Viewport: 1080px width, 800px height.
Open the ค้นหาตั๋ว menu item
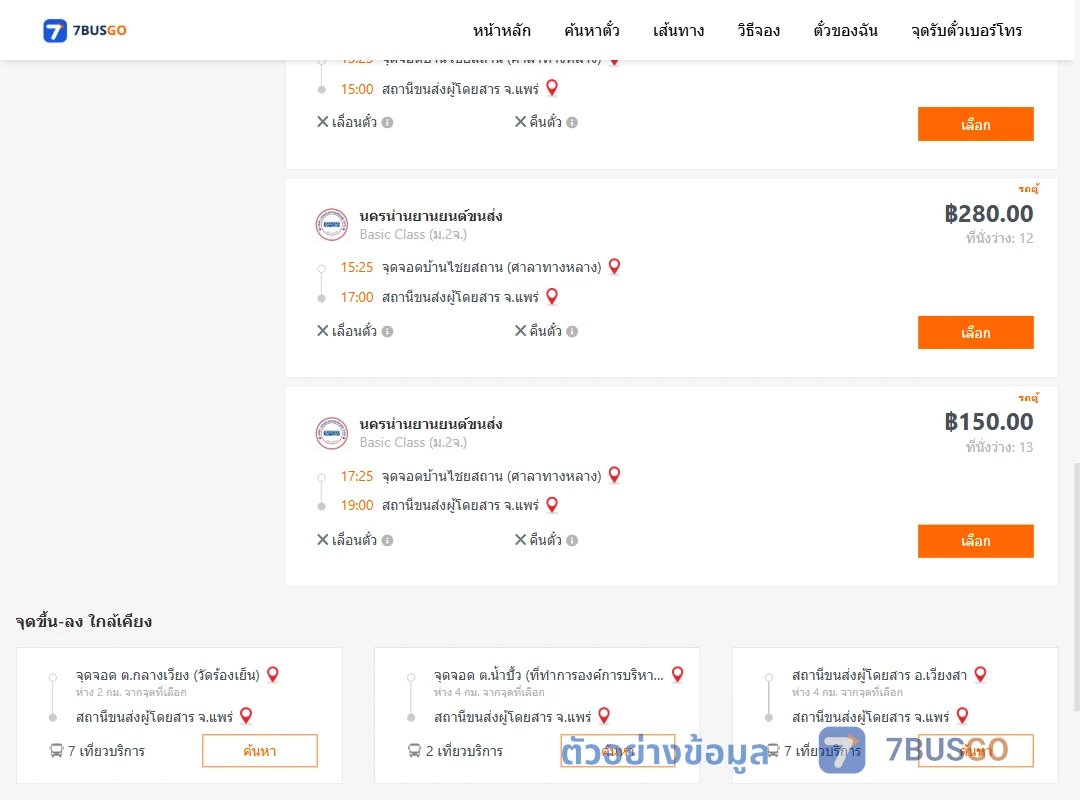coord(592,30)
